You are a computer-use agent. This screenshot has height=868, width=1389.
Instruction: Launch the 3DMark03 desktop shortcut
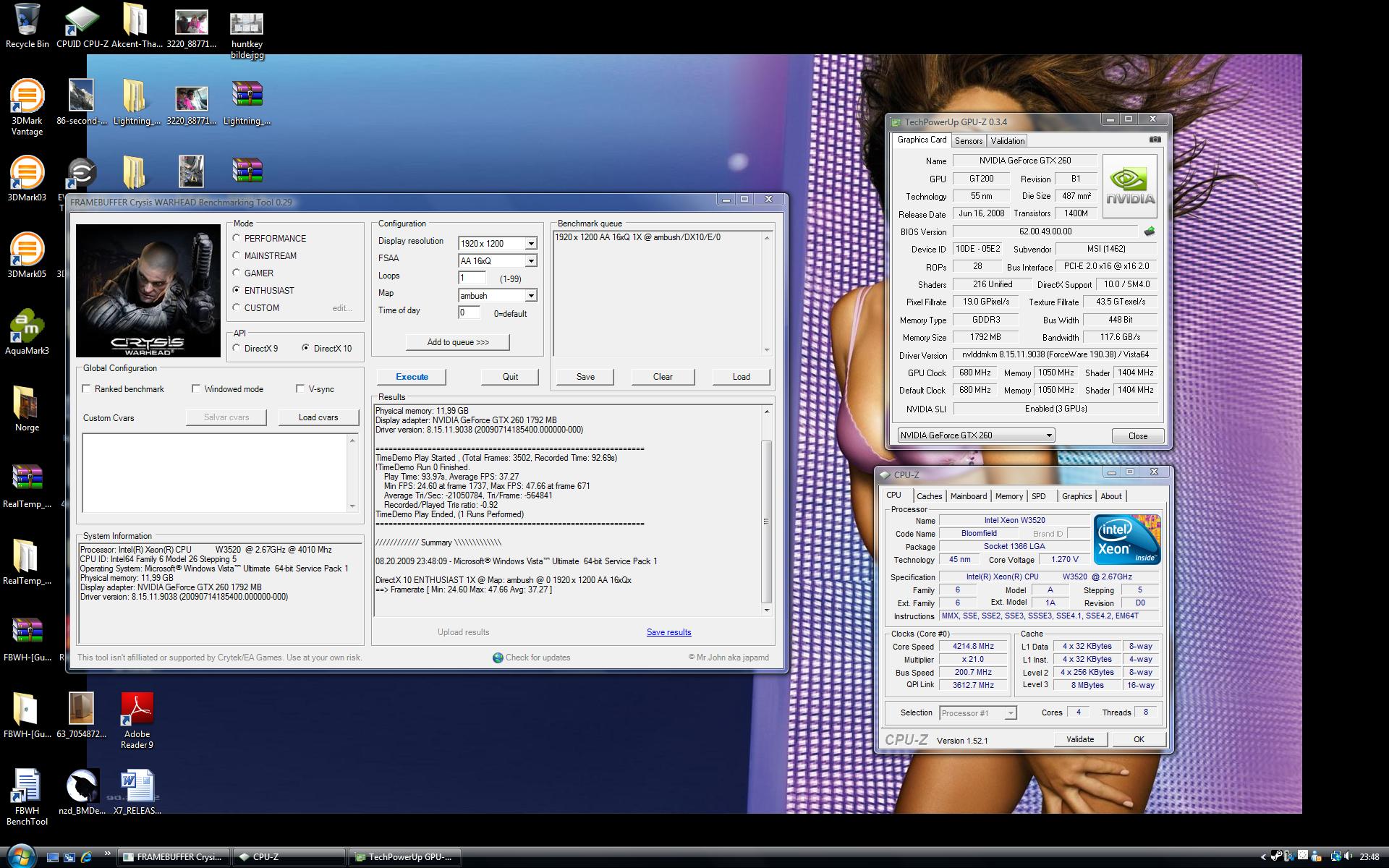pos(27,178)
